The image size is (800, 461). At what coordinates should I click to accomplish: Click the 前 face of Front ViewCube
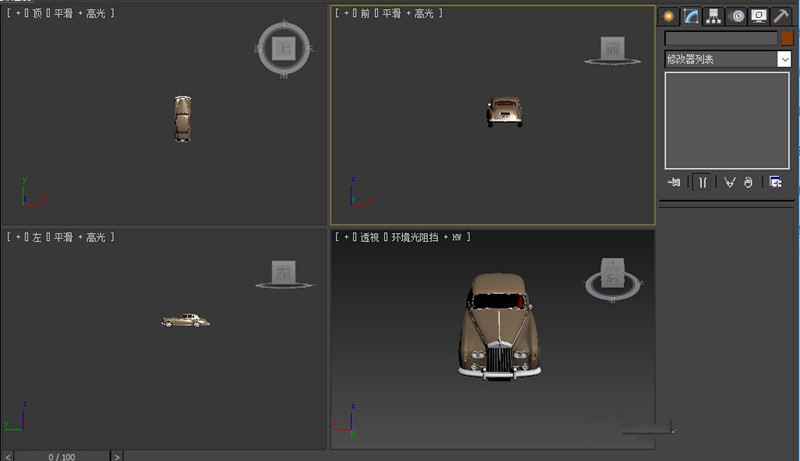coord(612,48)
